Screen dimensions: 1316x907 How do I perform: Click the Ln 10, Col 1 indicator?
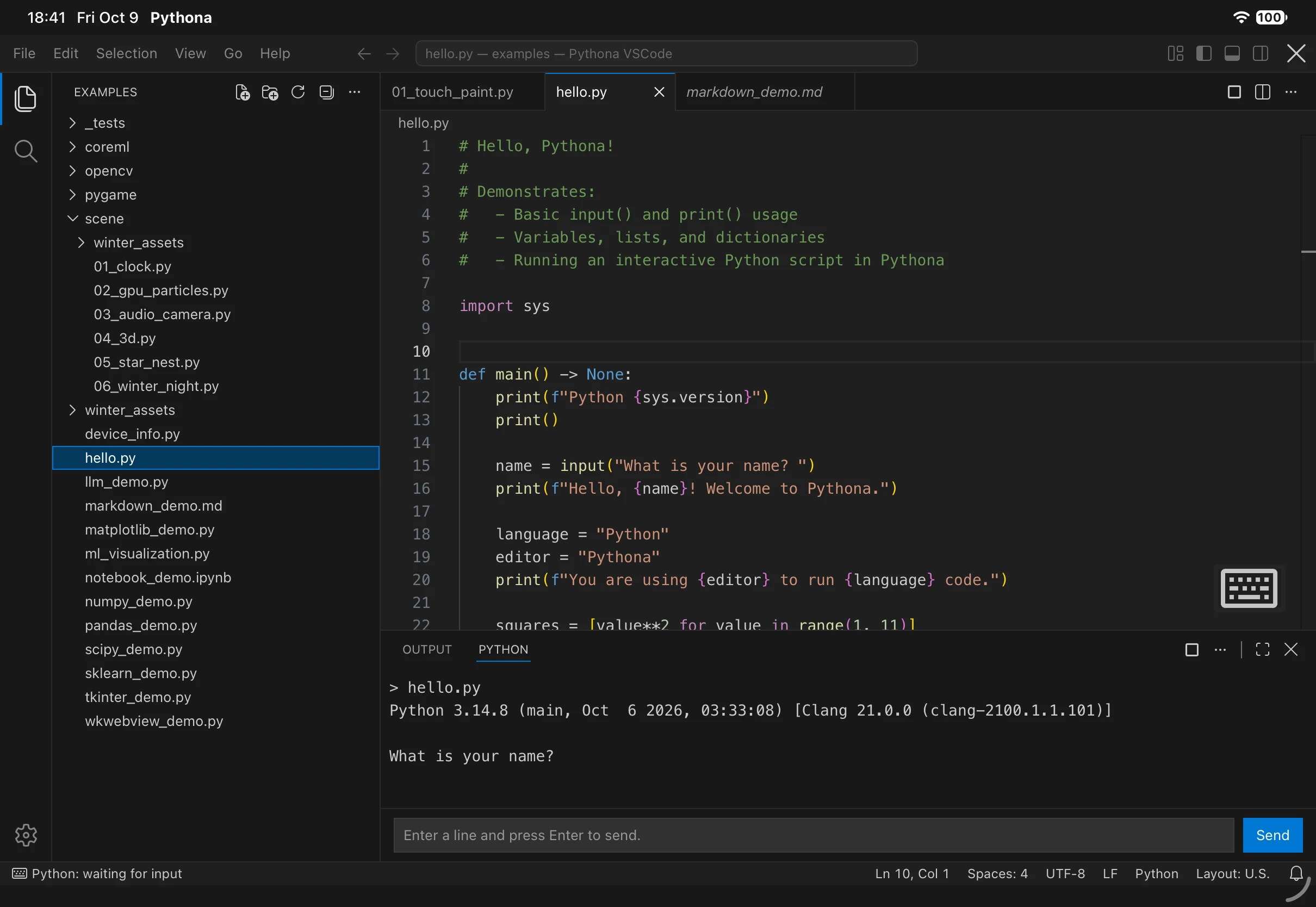[912, 873]
